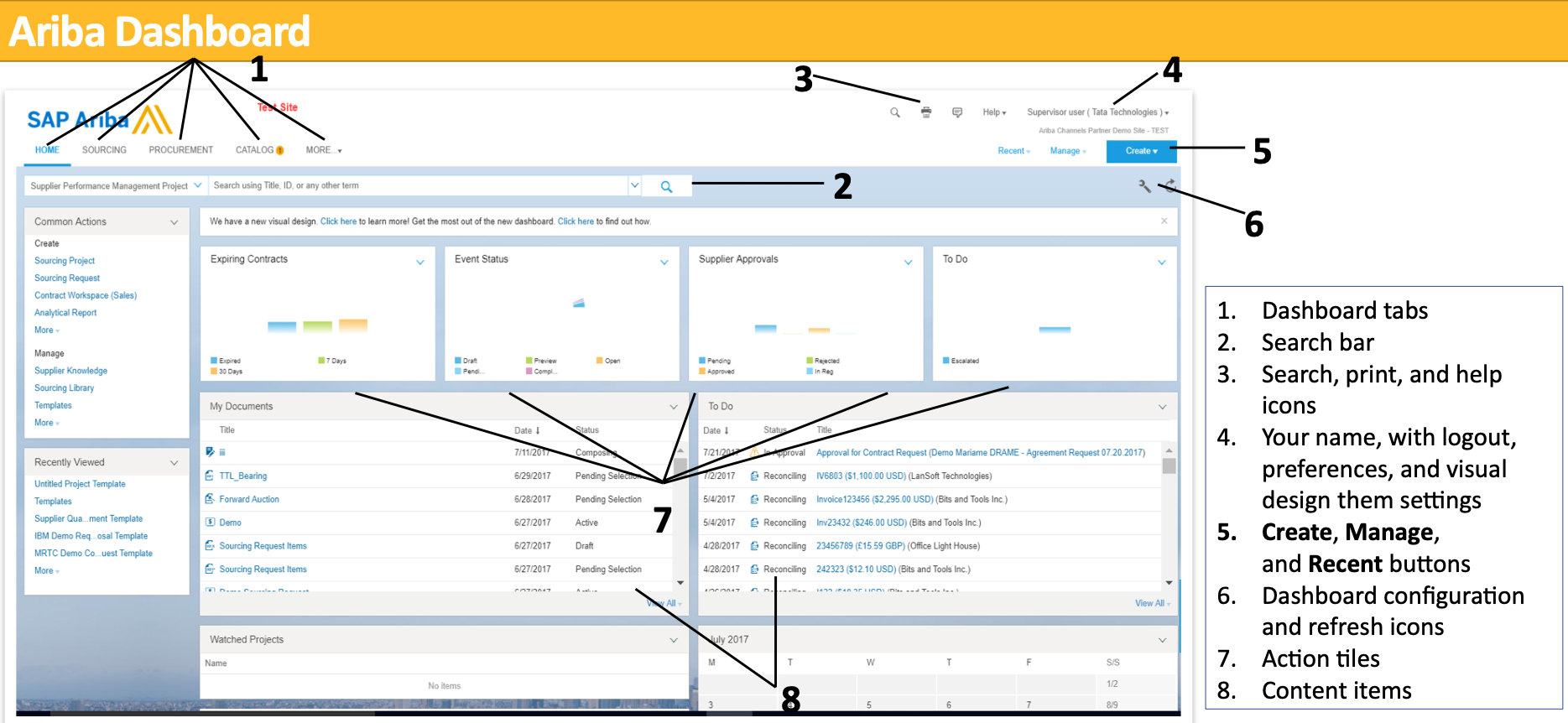This screenshot has width=1568, height=723.
Task: Open the Help menu
Action: coord(994,112)
